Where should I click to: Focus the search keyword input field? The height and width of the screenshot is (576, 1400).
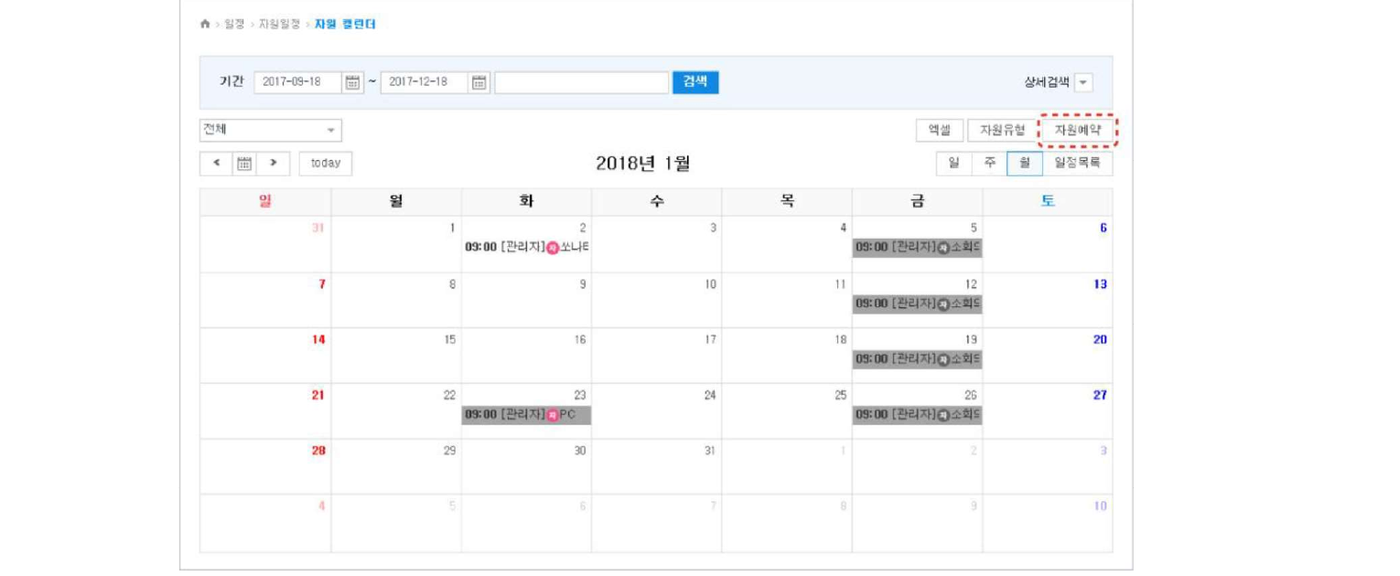pyautogui.click(x=581, y=83)
